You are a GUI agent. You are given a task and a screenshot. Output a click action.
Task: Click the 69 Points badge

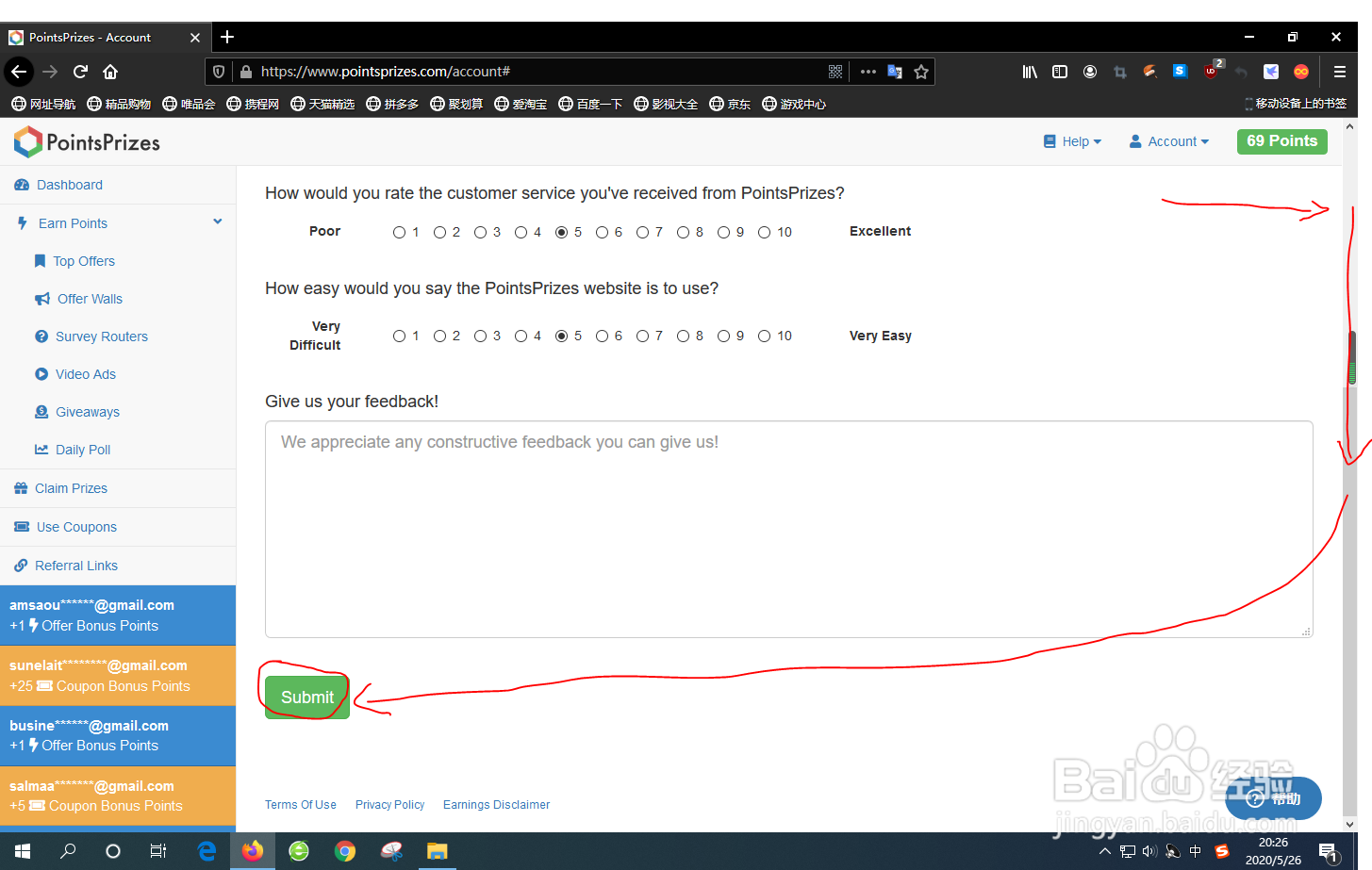(1281, 141)
